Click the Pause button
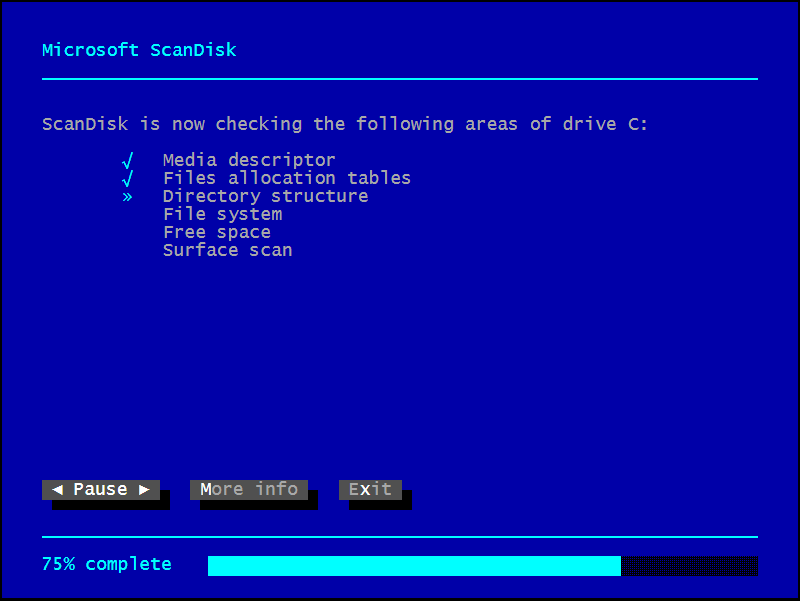Viewport: 800px width, 601px height. [101, 490]
